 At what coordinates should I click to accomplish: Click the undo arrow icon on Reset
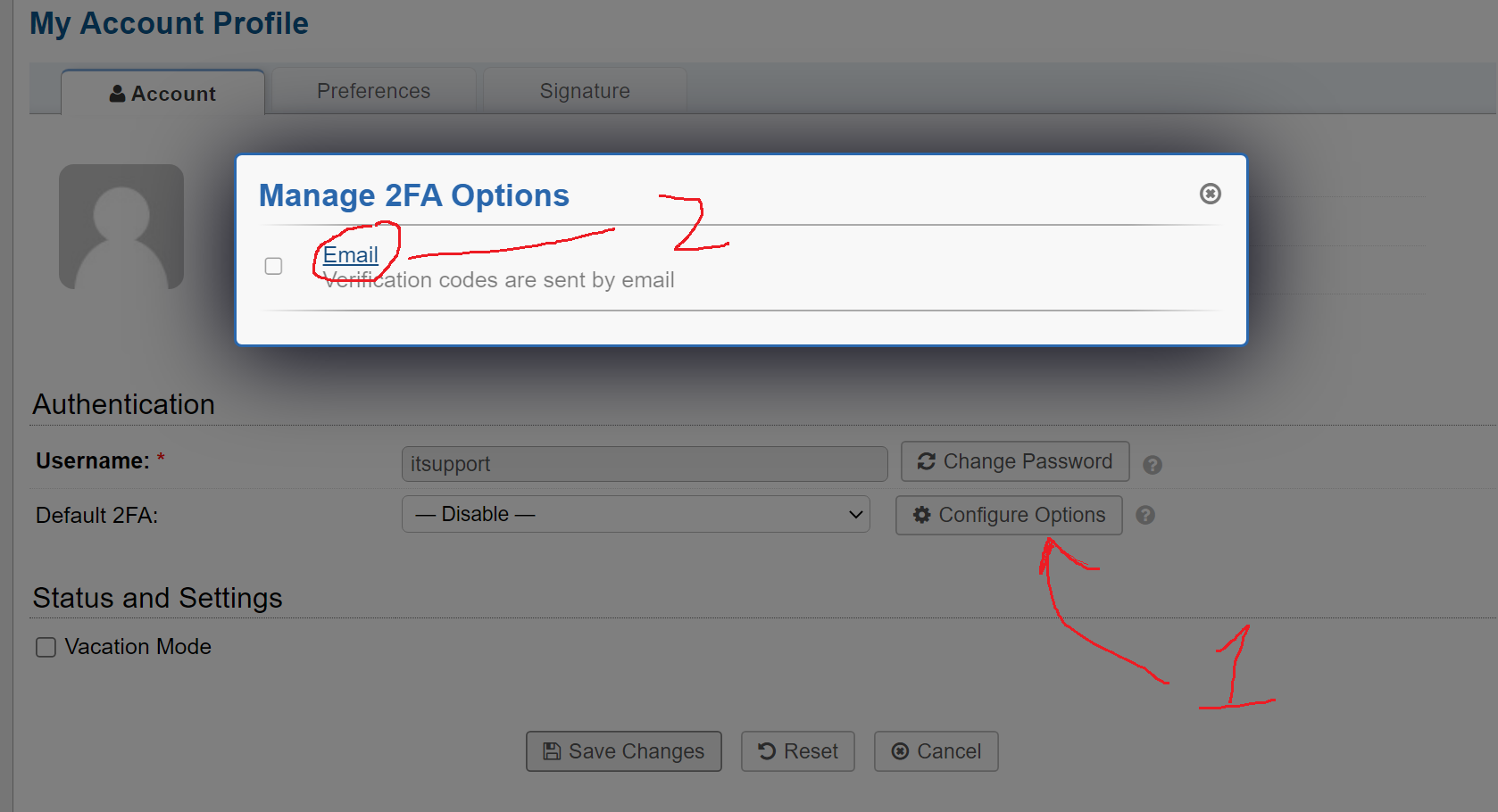(768, 751)
